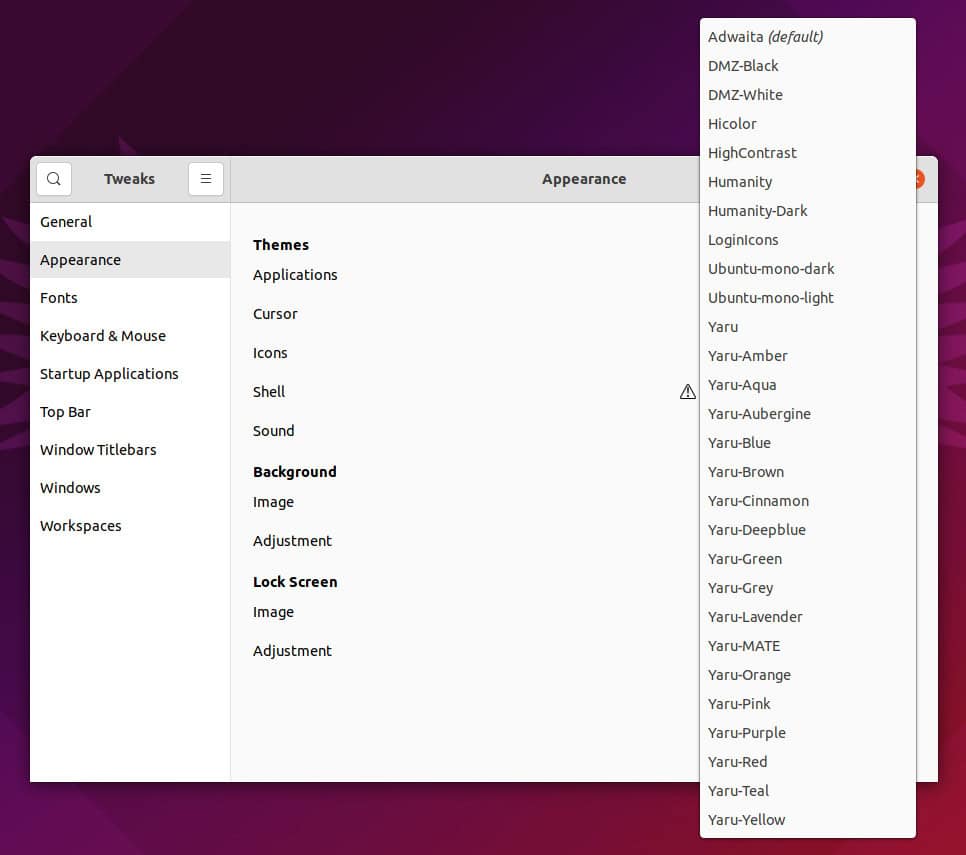The height and width of the screenshot is (855, 966).
Task: Select Yaru-Purple option
Action: (808, 732)
